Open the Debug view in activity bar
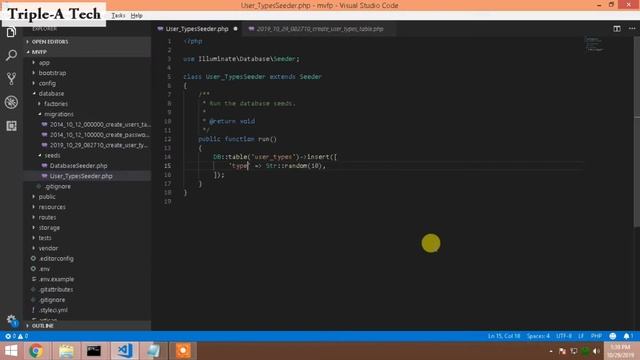Image resolution: width=640 pixels, height=360 pixels. pyautogui.click(x=11, y=102)
